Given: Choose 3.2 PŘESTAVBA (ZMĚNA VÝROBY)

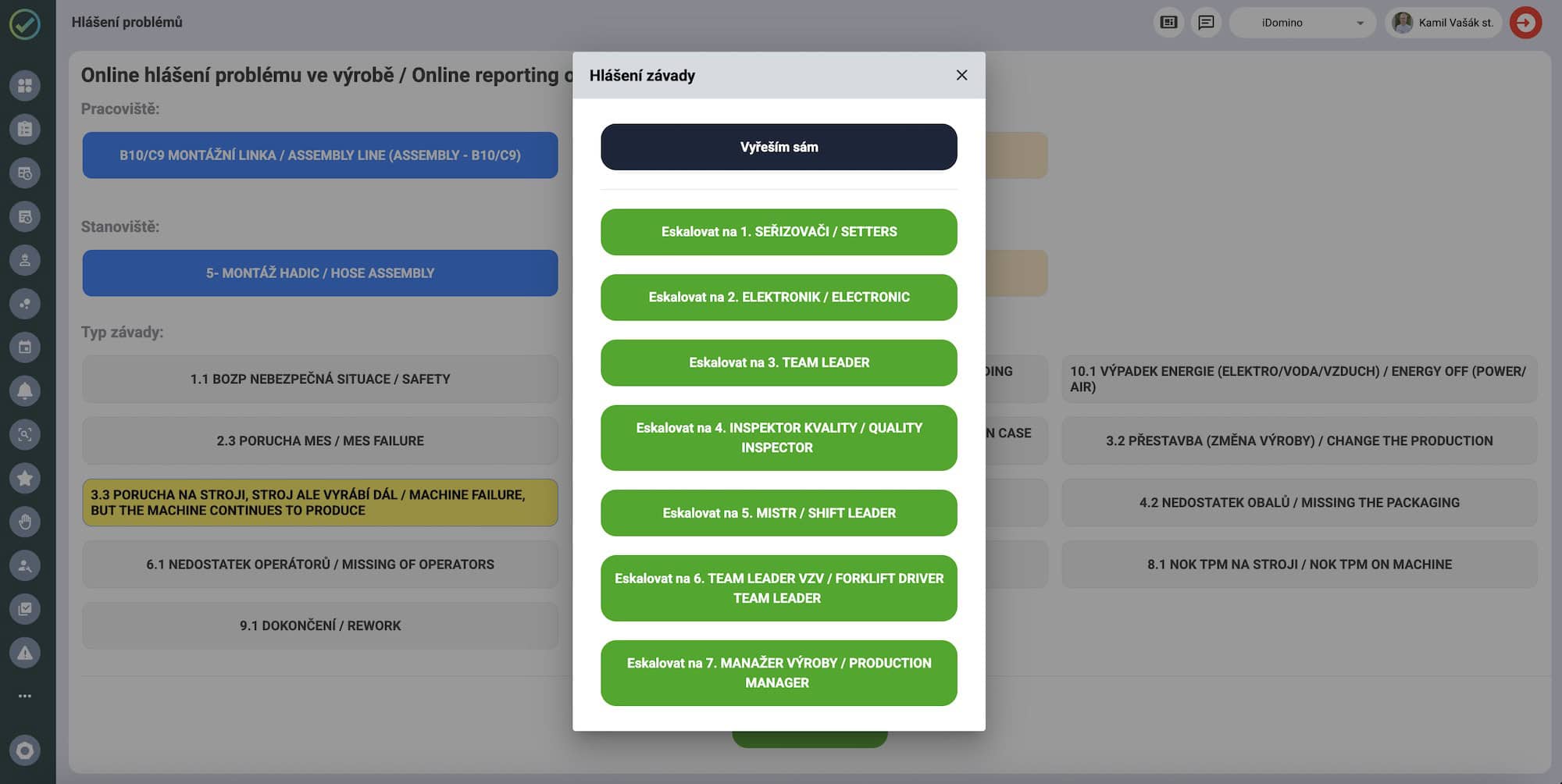Looking at the screenshot, I should (1300, 441).
